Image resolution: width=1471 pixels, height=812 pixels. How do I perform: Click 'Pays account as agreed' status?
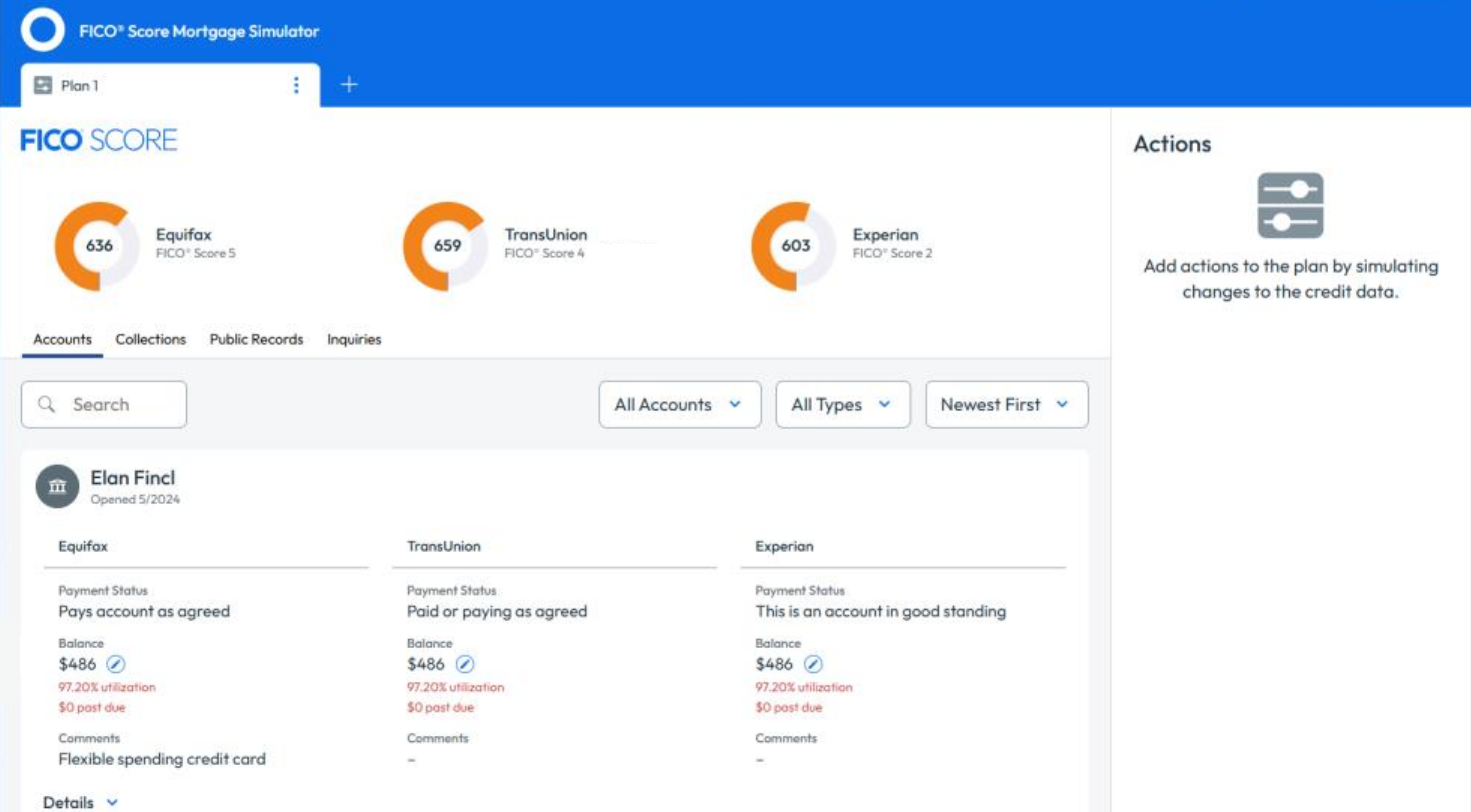click(x=144, y=611)
